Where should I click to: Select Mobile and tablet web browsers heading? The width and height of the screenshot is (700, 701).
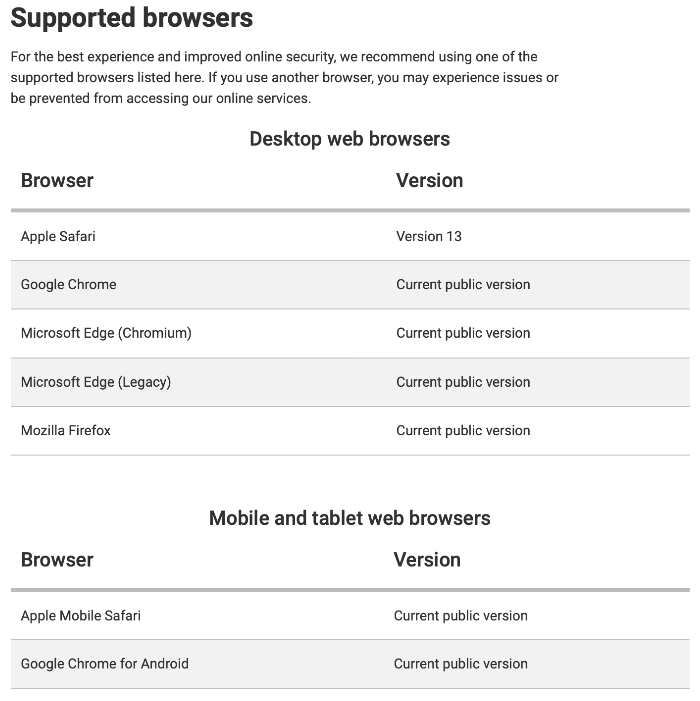[x=350, y=518]
